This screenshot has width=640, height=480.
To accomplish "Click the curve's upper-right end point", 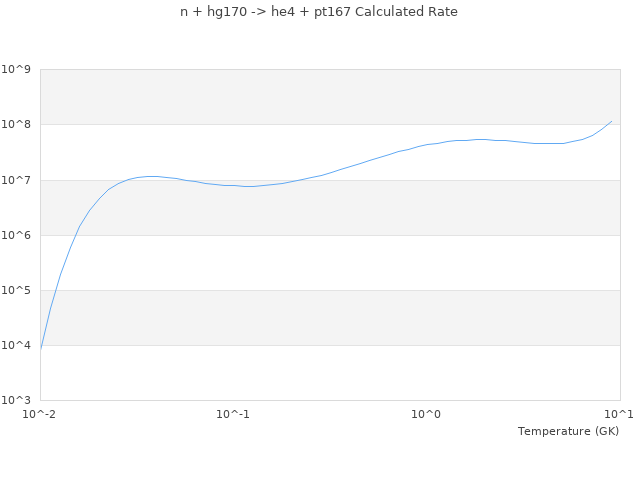I will pyautogui.click(x=611, y=121).
